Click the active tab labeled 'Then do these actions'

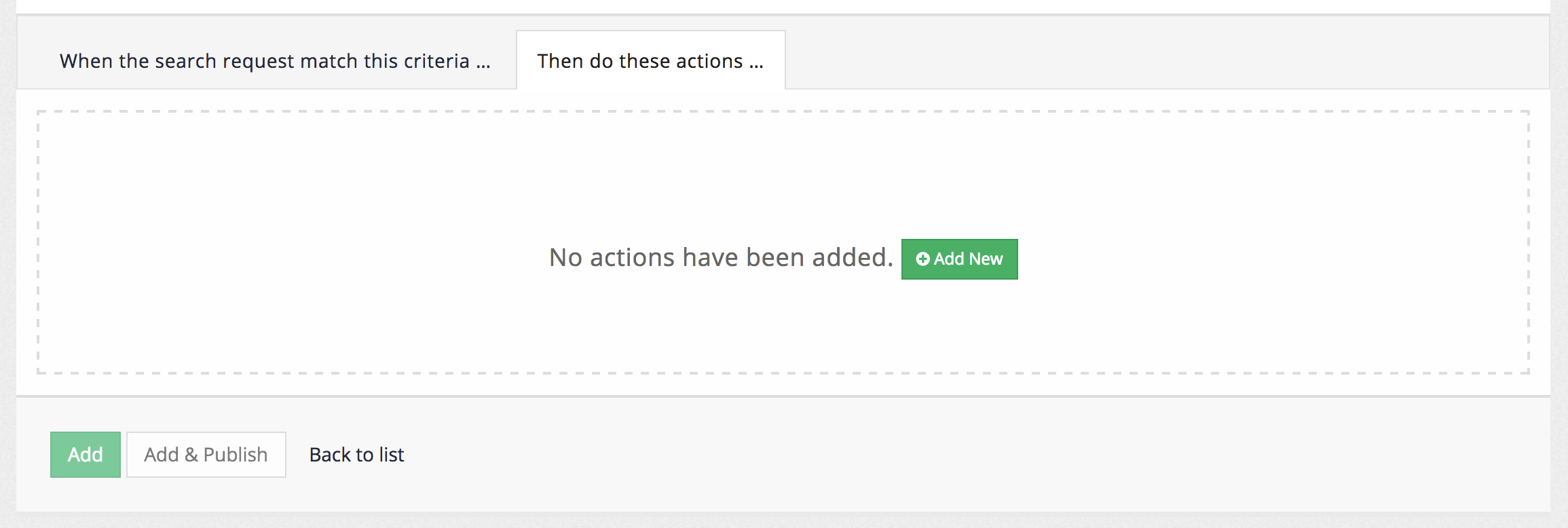pyautogui.click(x=650, y=60)
